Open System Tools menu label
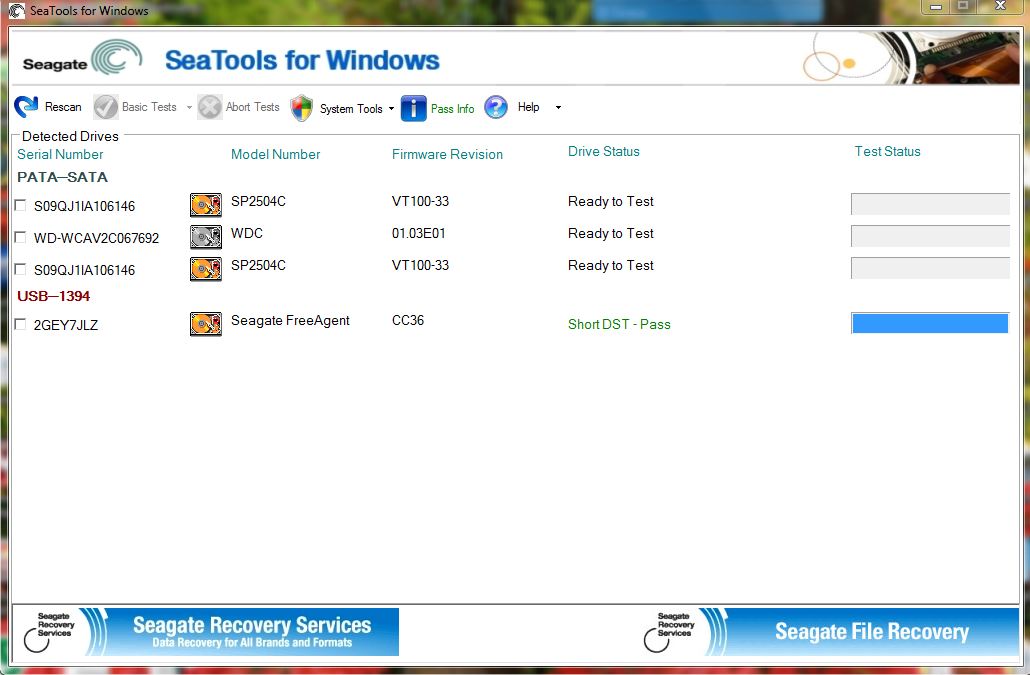The image size is (1030, 675). tap(351, 109)
